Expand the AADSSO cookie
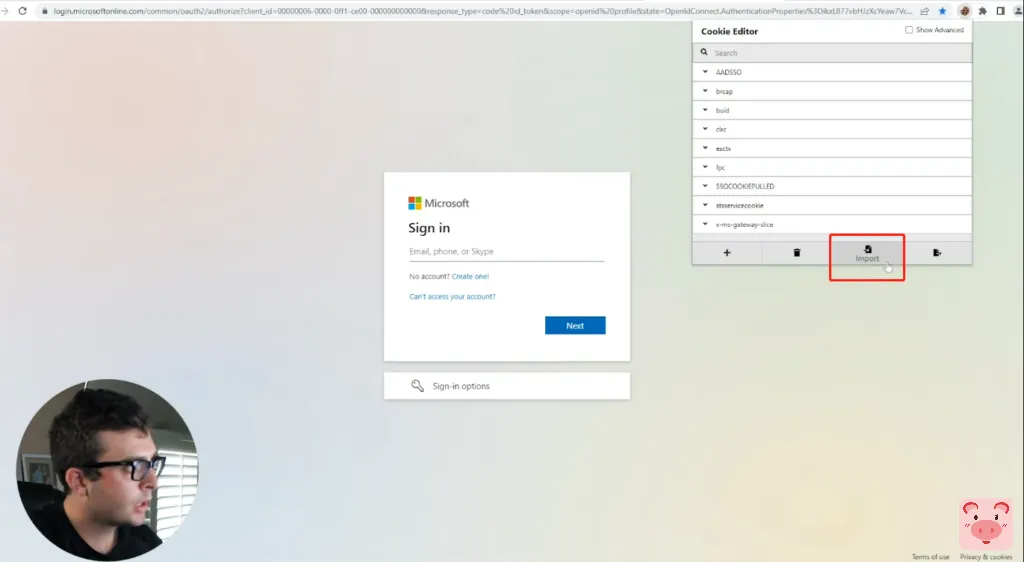 coord(832,72)
